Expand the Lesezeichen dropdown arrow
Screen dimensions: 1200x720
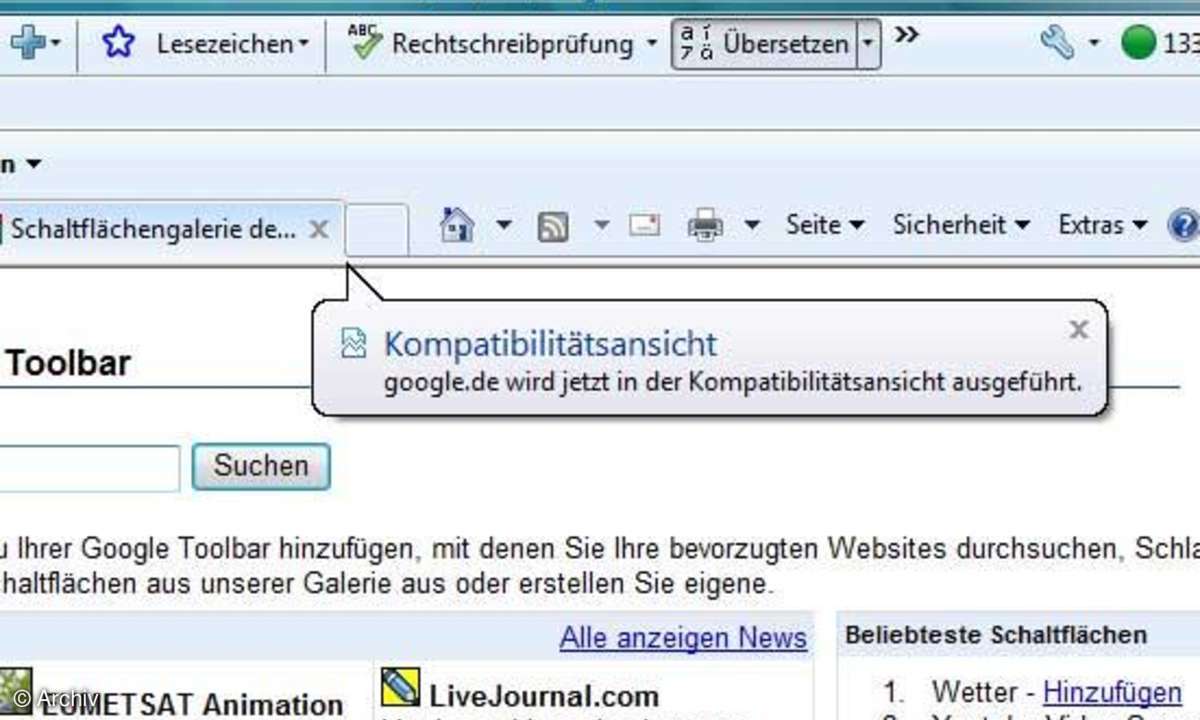pos(302,45)
